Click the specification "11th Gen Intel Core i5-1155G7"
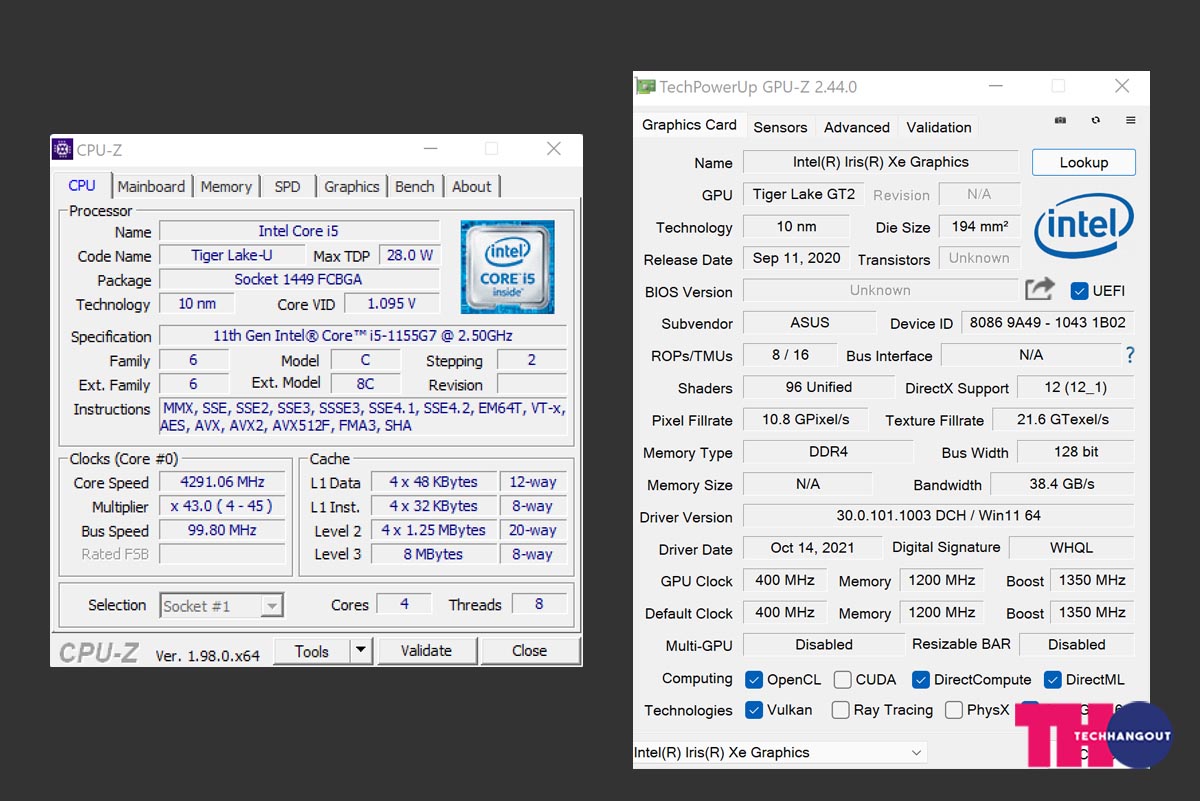 pyautogui.click(x=363, y=336)
